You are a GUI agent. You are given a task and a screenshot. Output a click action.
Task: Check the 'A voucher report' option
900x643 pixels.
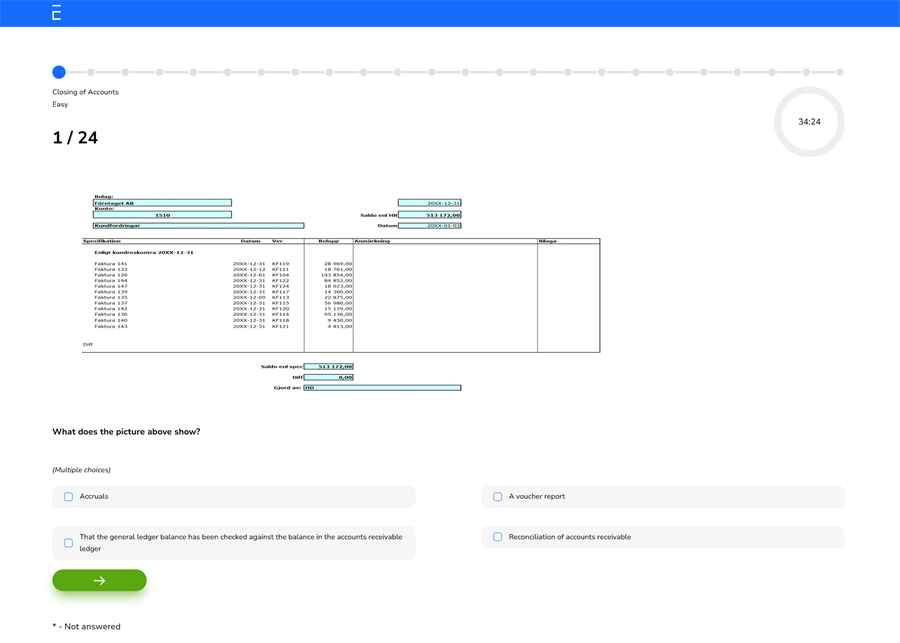497,497
